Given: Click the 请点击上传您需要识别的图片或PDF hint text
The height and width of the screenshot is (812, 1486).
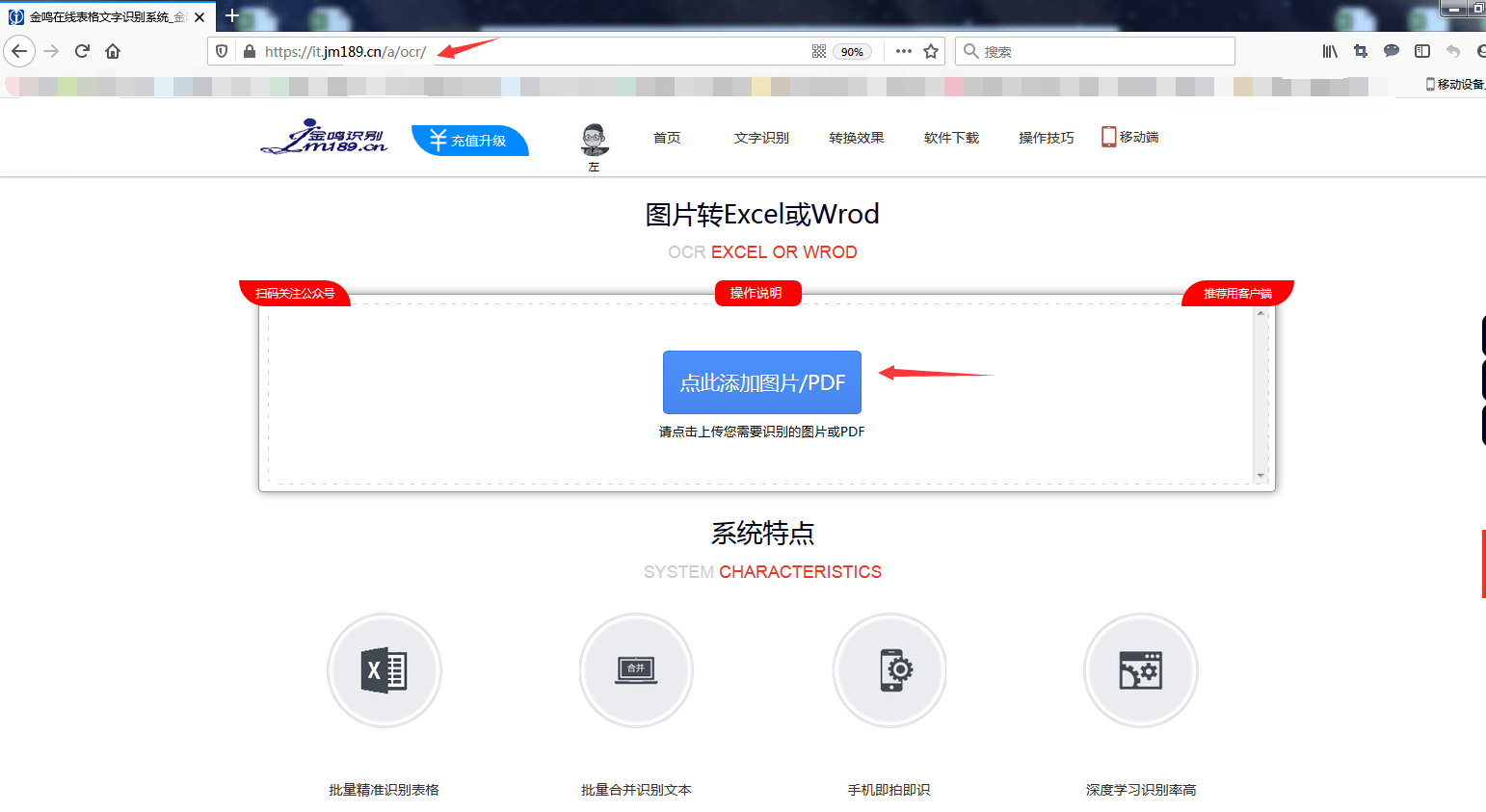Looking at the screenshot, I should pos(761,432).
